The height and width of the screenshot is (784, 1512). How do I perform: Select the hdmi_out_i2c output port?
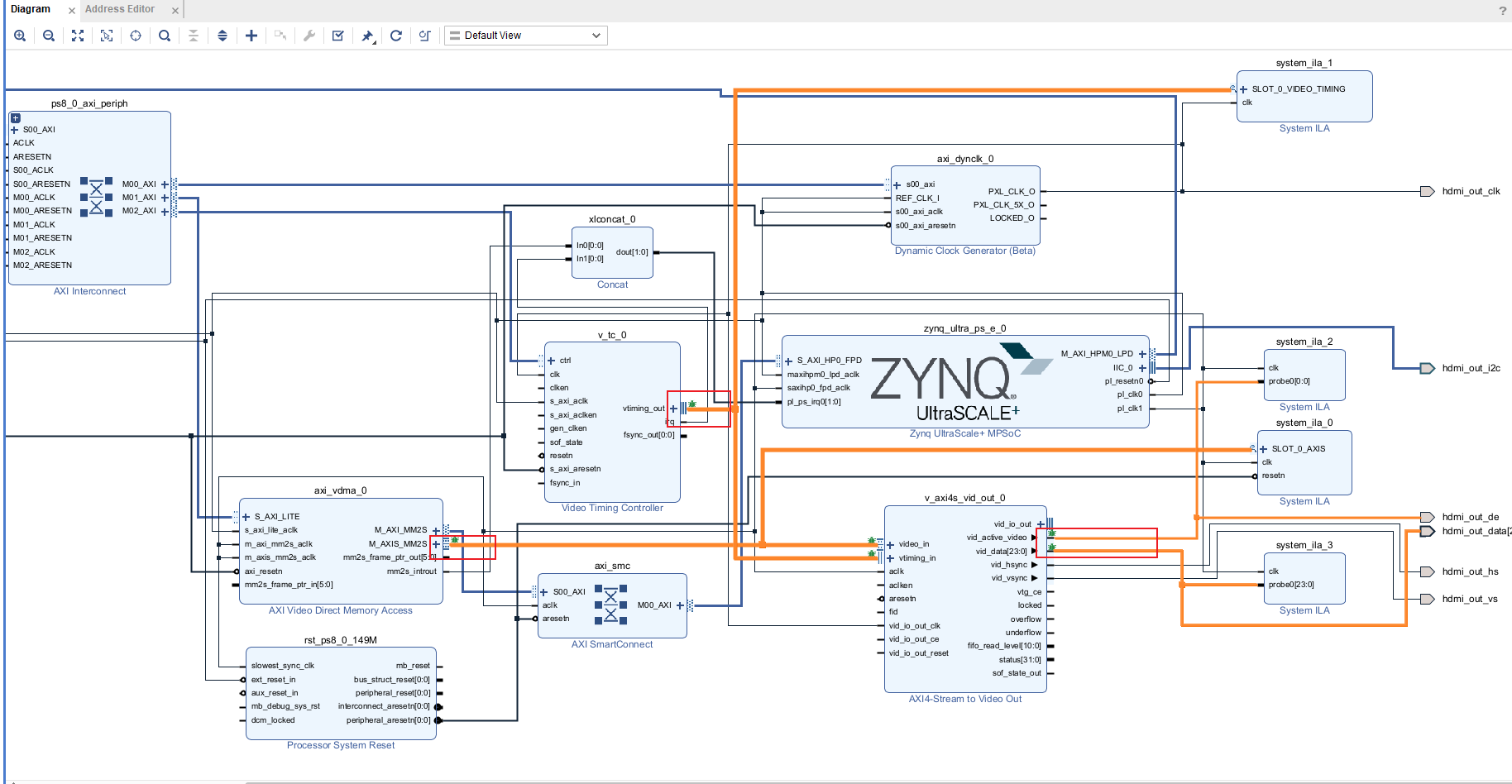1428,369
